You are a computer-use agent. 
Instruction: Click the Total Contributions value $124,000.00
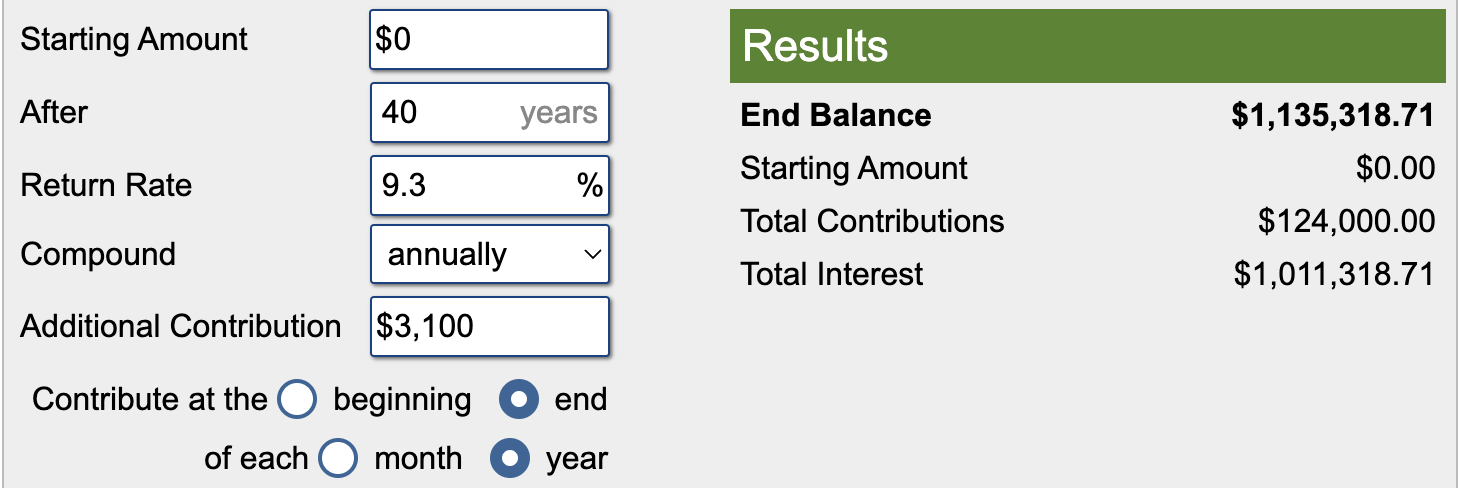pyautogui.click(x=1346, y=221)
